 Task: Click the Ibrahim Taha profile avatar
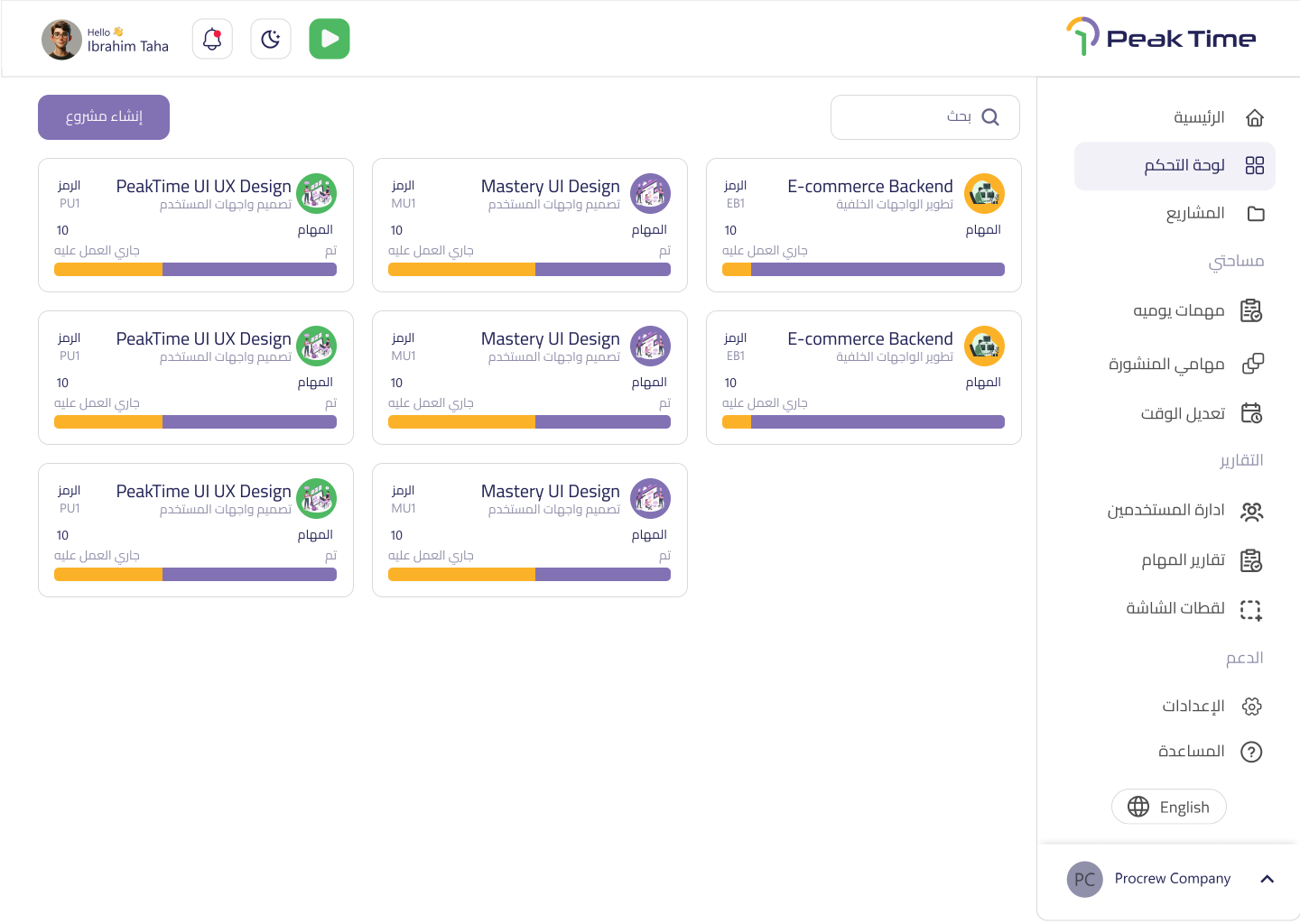pos(61,40)
